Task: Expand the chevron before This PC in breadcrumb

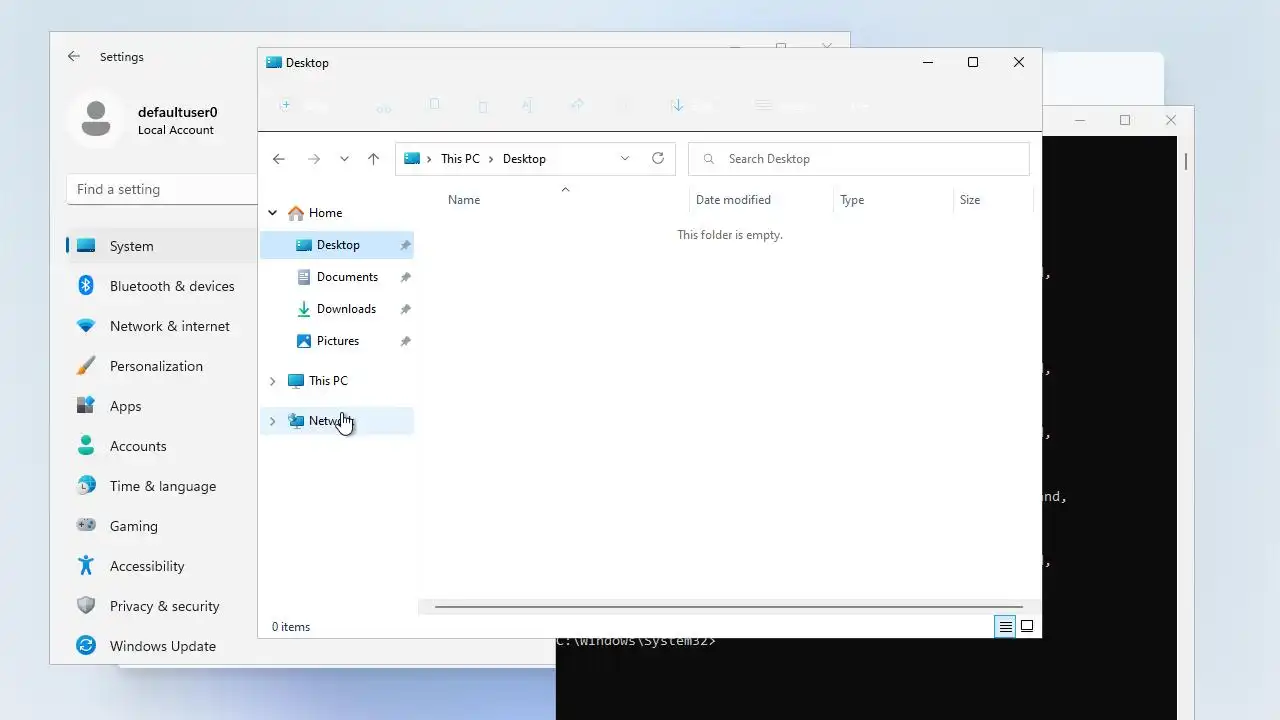Action: pos(429,159)
